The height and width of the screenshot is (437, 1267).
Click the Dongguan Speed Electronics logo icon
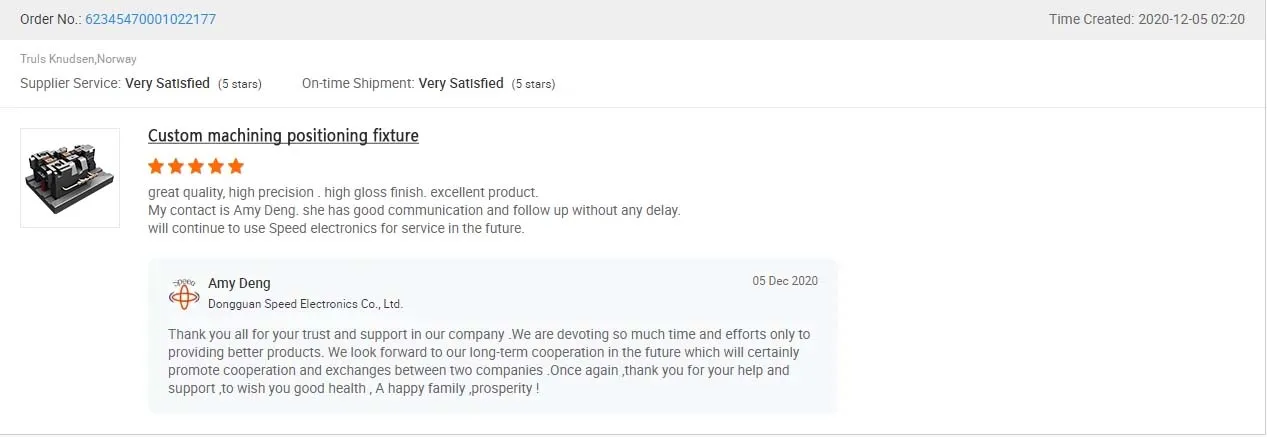coord(184,293)
